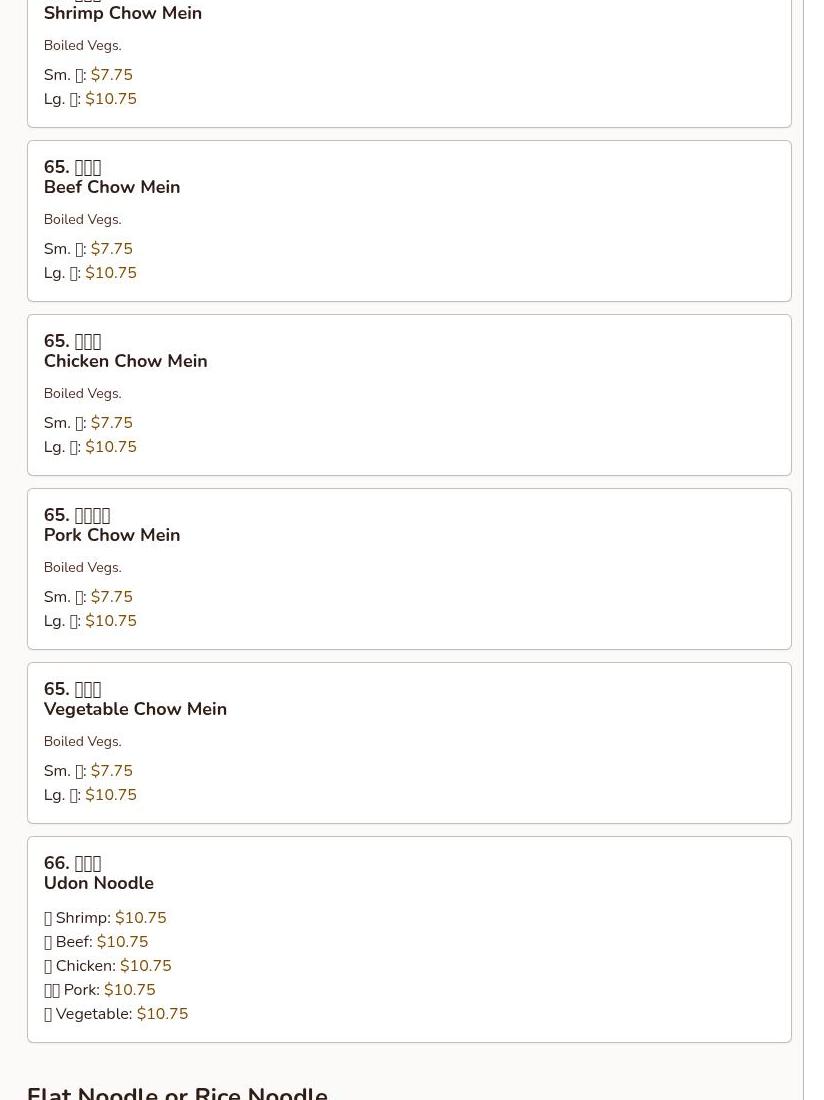Click Shrimp Chow Mein large $10.75 price

pyautogui.click(x=111, y=98)
